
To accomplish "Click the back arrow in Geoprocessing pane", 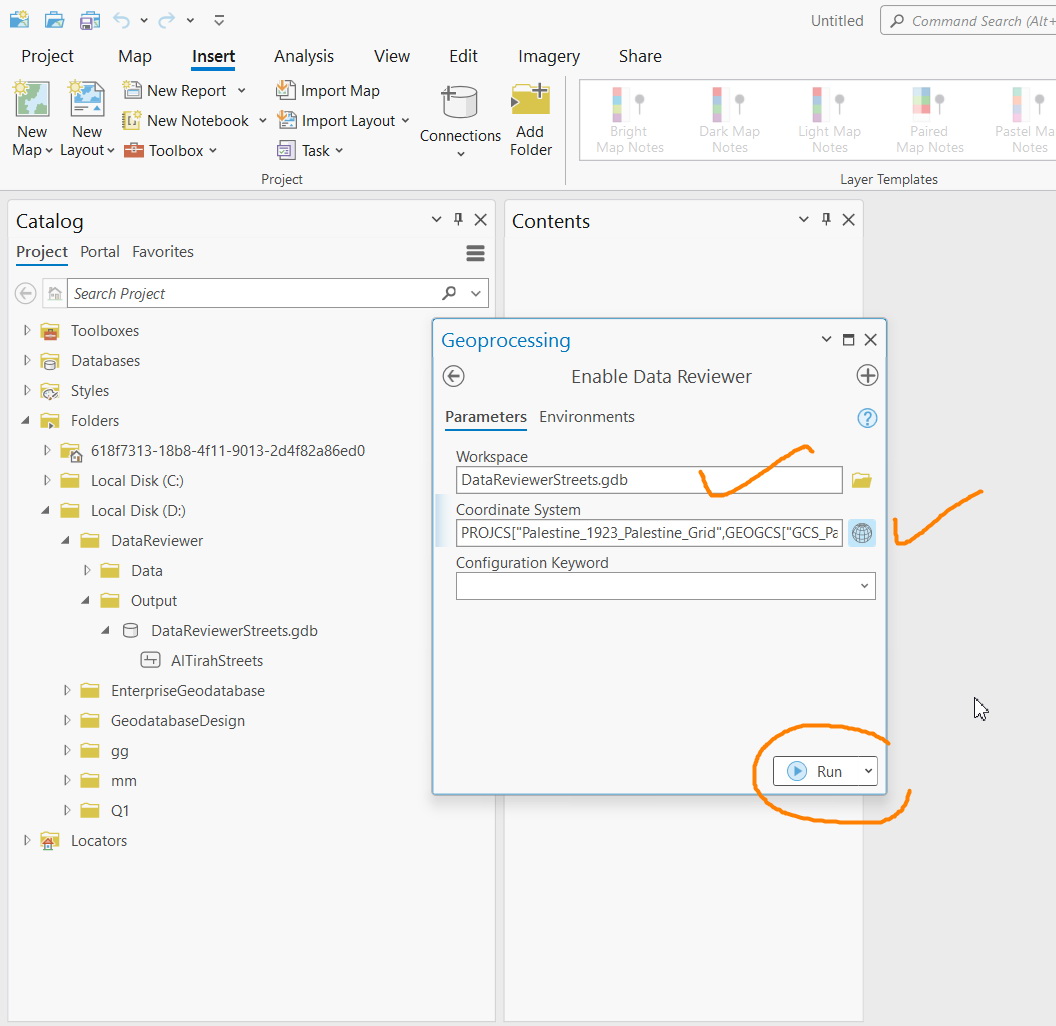I will pos(453,376).
